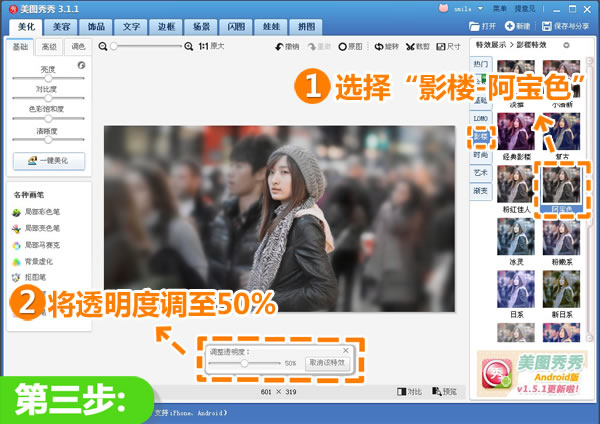This screenshot has width=600, height=424.
Task: Open the 场景 tab
Action: coord(201,27)
